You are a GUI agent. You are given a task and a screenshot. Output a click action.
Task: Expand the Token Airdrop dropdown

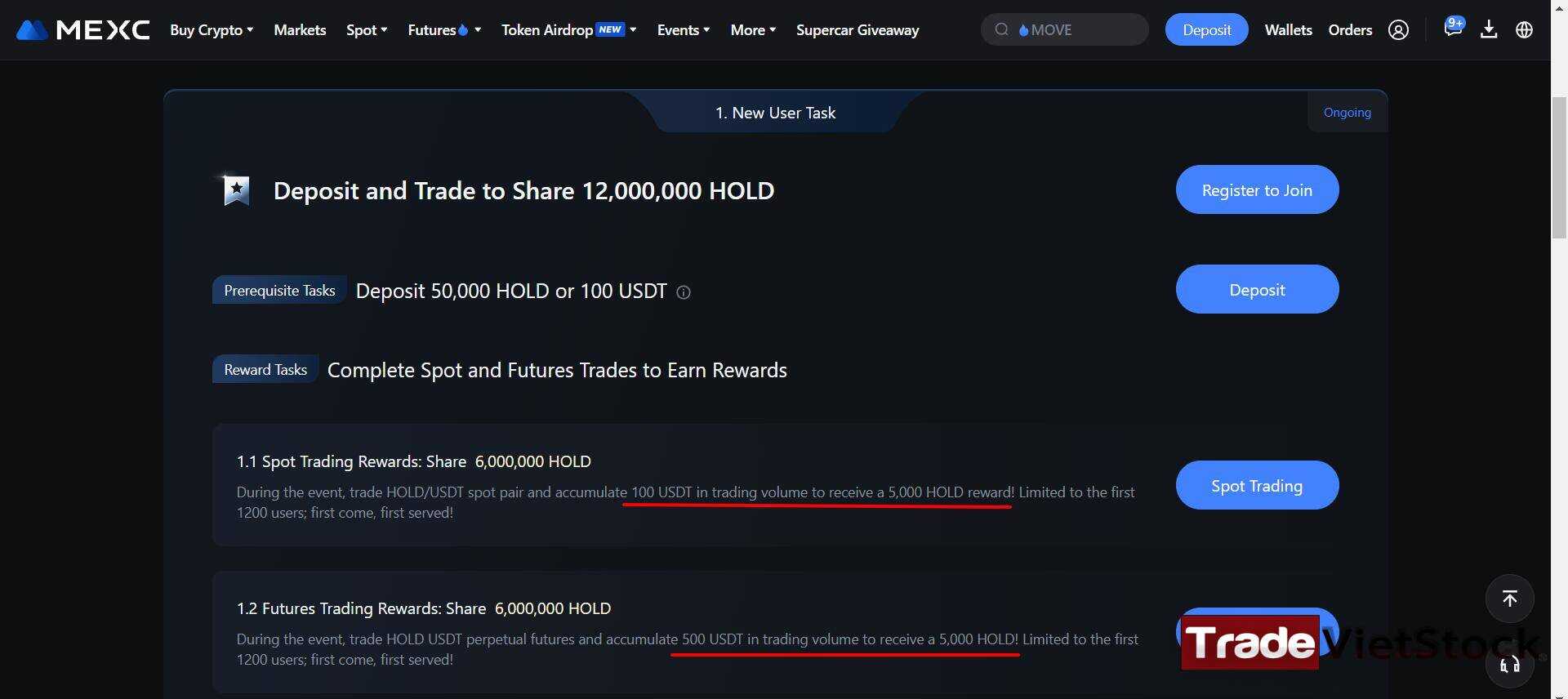pos(568,30)
